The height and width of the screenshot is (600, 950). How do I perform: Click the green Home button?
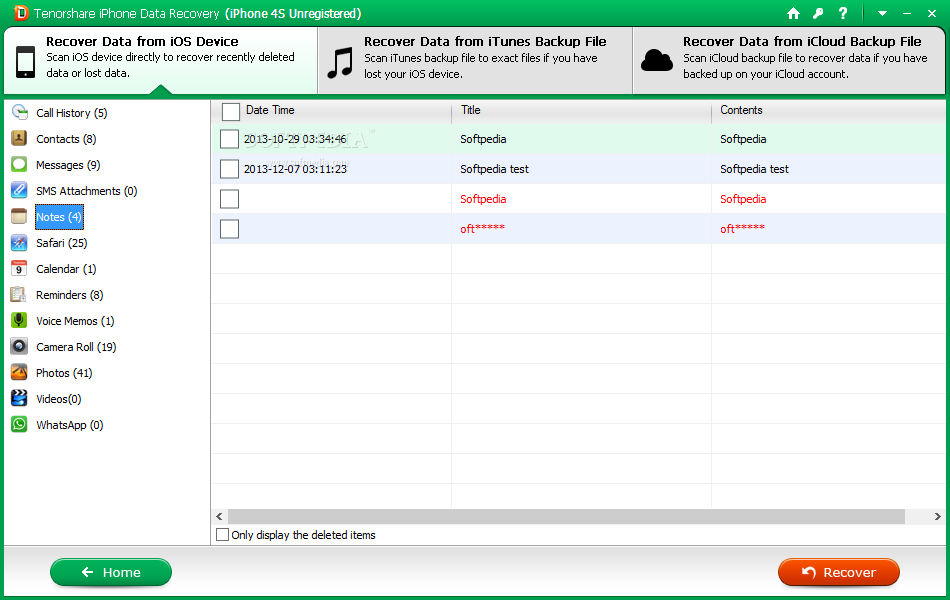pos(111,572)
